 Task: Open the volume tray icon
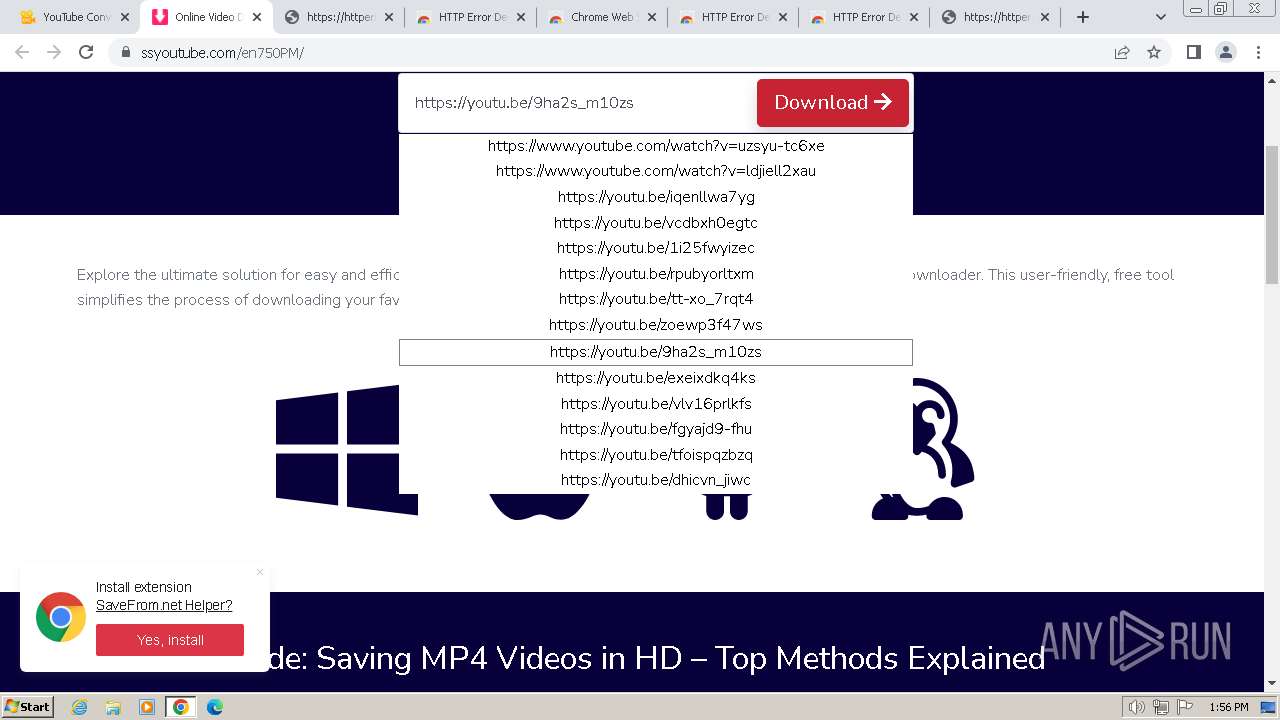click(x=1137, y=707)
